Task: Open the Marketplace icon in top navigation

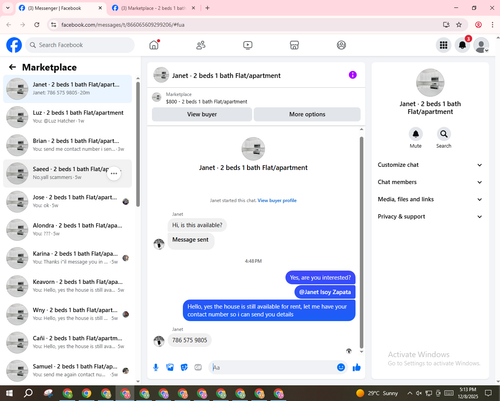Action: click(294, 45)
